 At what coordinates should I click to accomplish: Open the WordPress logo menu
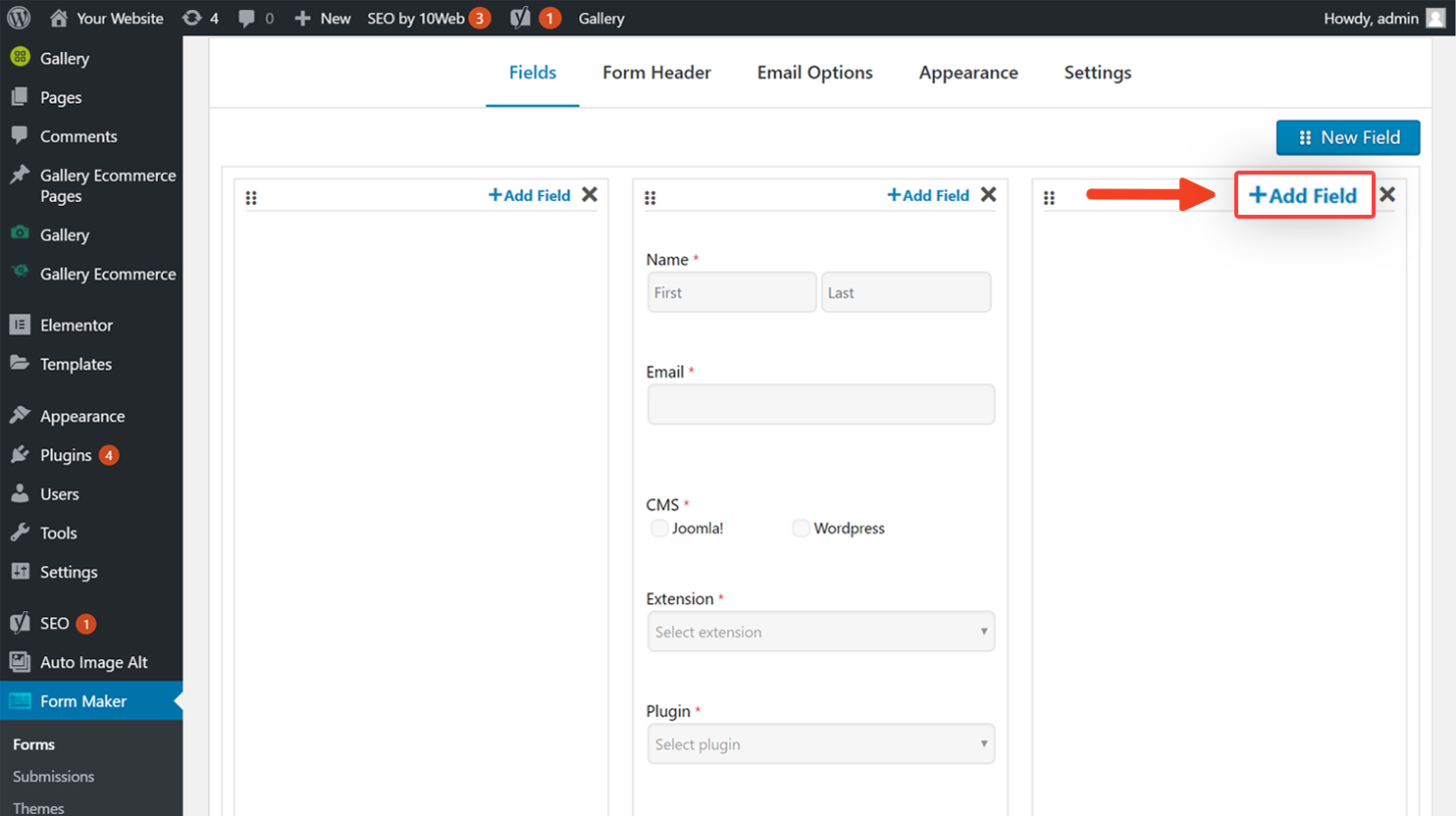[19, 18]
